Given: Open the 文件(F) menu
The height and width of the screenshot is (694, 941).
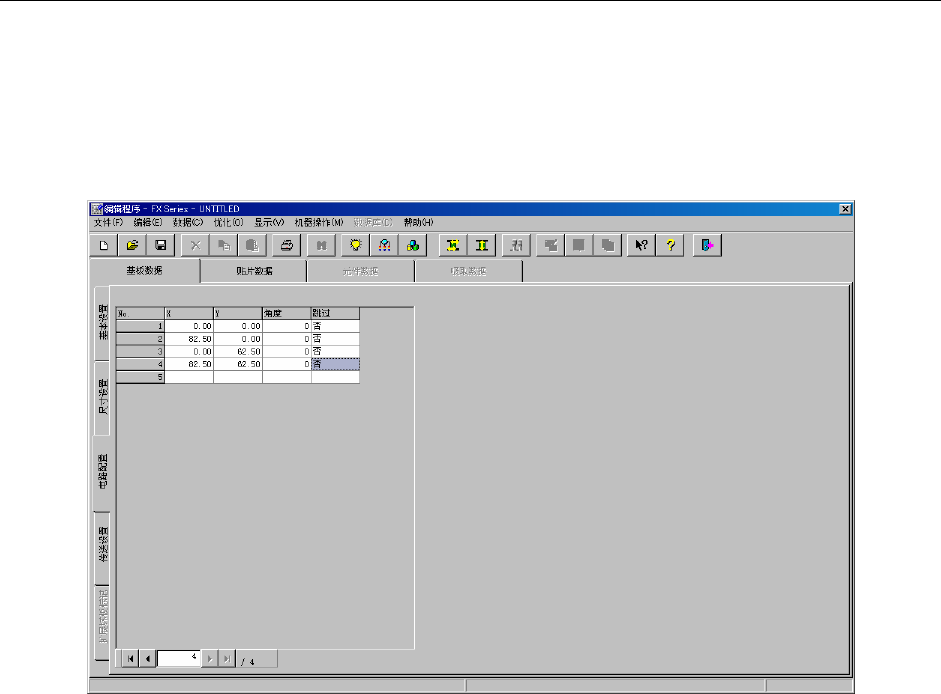Looking at the screenshot, I should 108,222.
